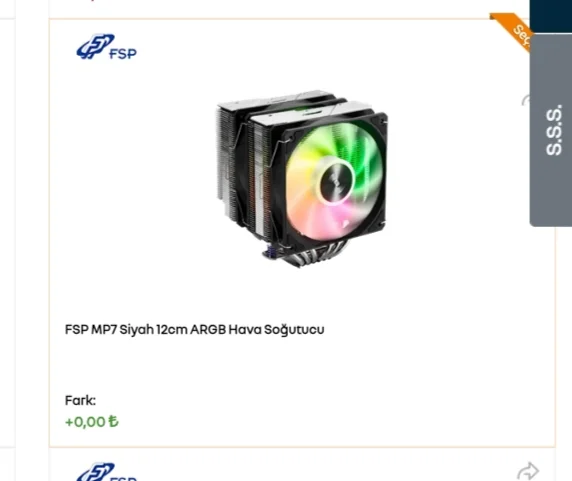Open the FSP MP7 cooler product image
This screenshot has height=481, width=572.
(x=302, y=178)
